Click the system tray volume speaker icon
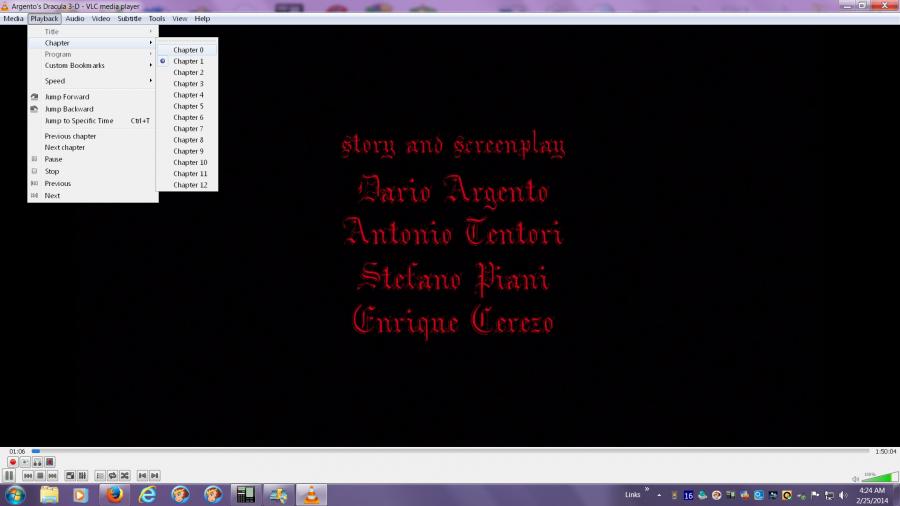 point(843,495)
